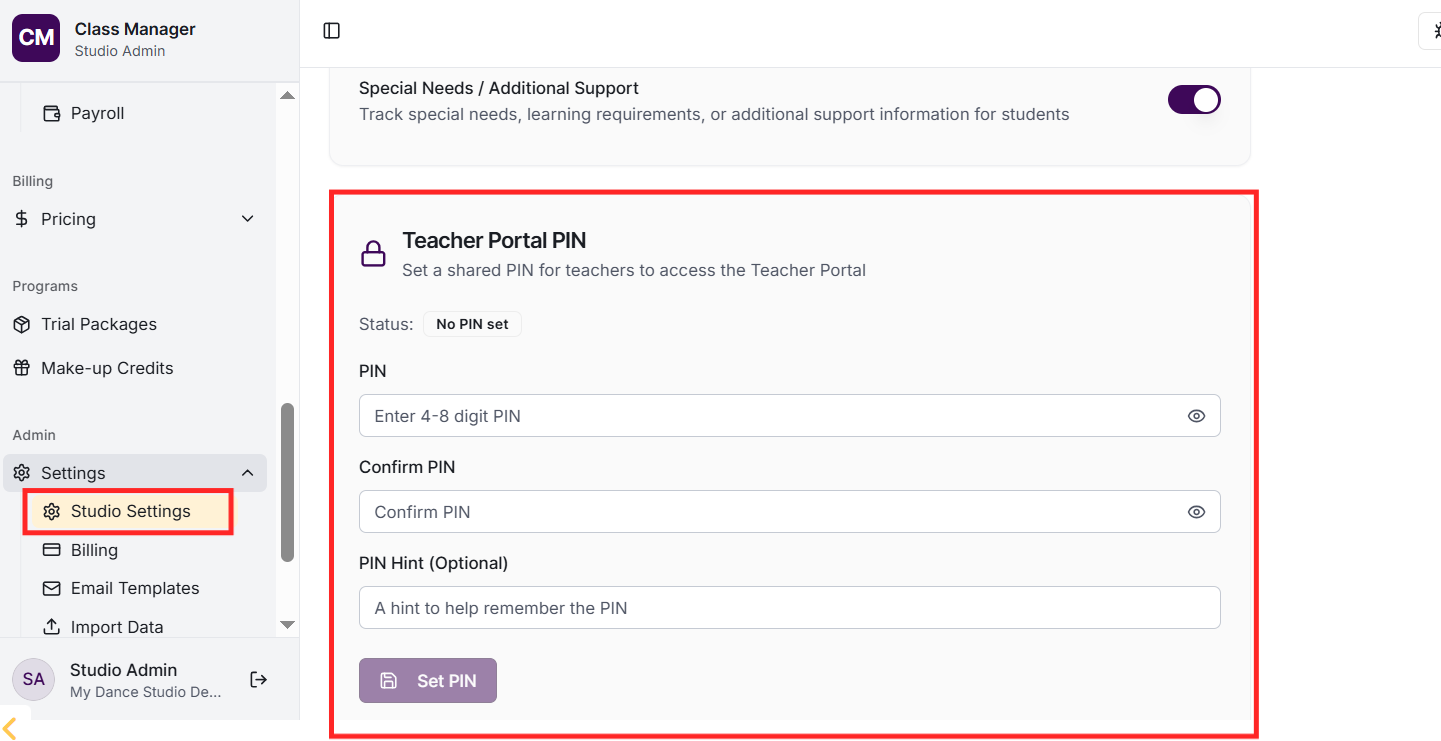1441x741 pixels.
Task: Click the logout icon beside Studio Admin
Action: tap(259, 680)
